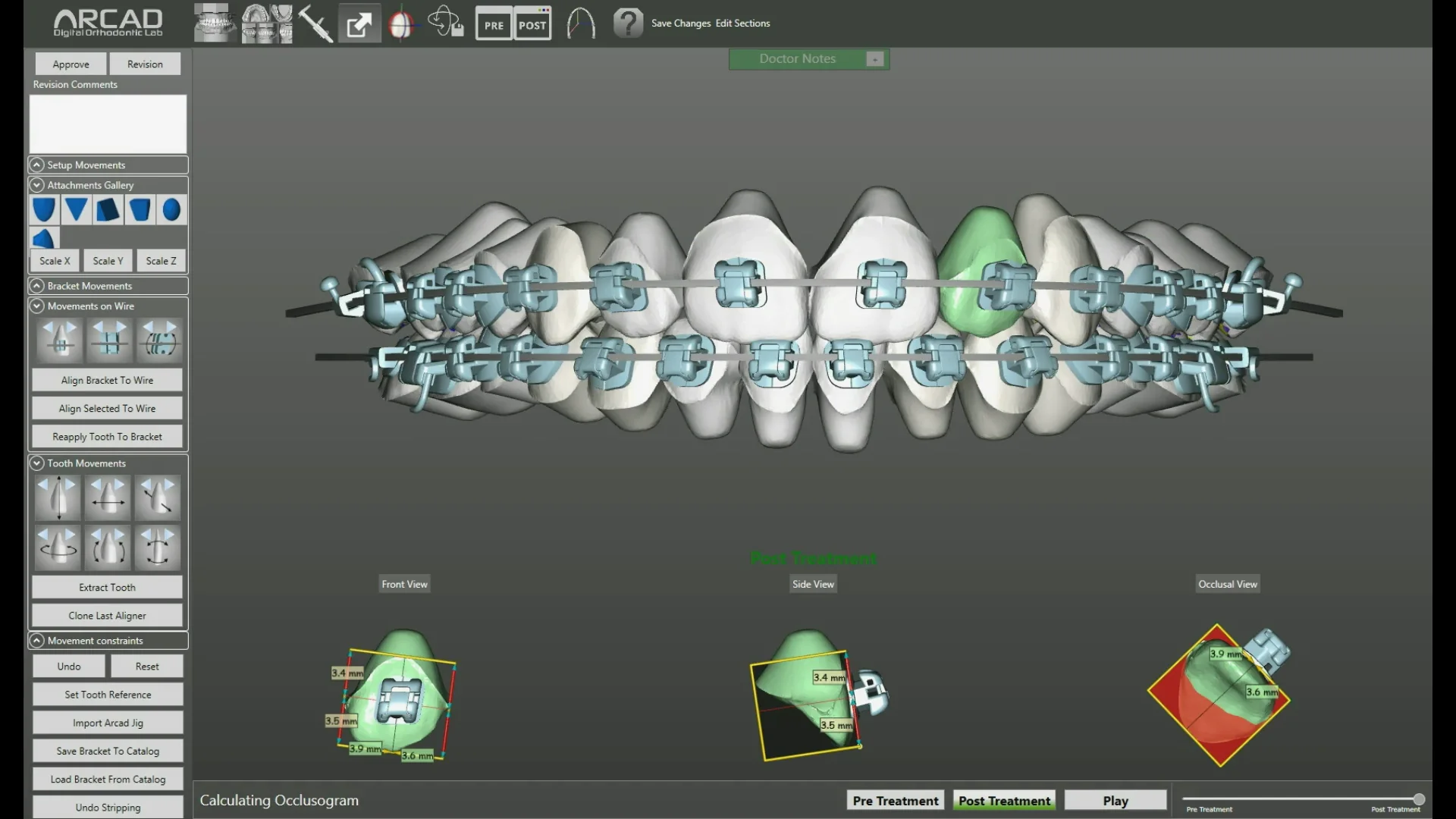Select the caliper measurement tool
The width and height of the screenshot is (1456, 819).
[x=315, y=23]
